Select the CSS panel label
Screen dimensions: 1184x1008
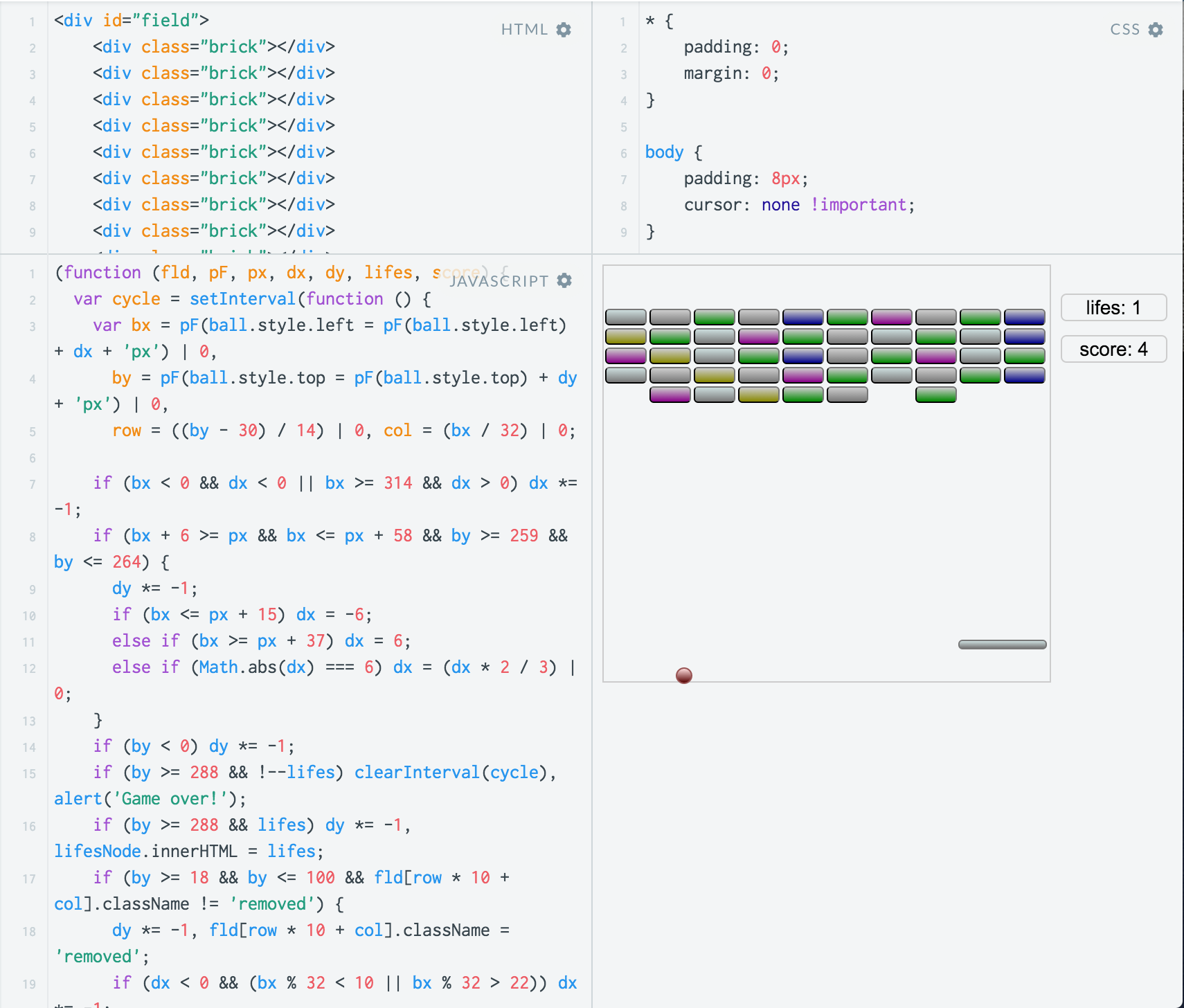(x=1125, y=30)
